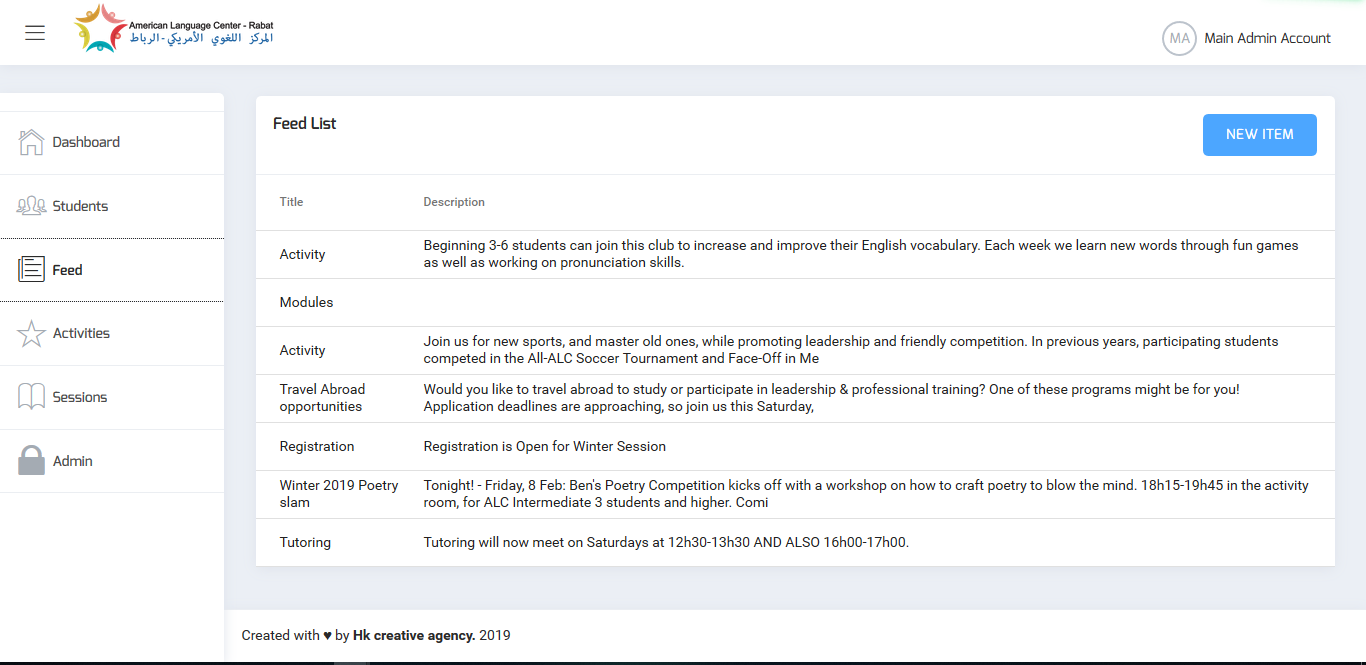Open the hamburger menu icon
Image resolution: width=1366 pixels, height=665 pixels.
click(35, 33)
